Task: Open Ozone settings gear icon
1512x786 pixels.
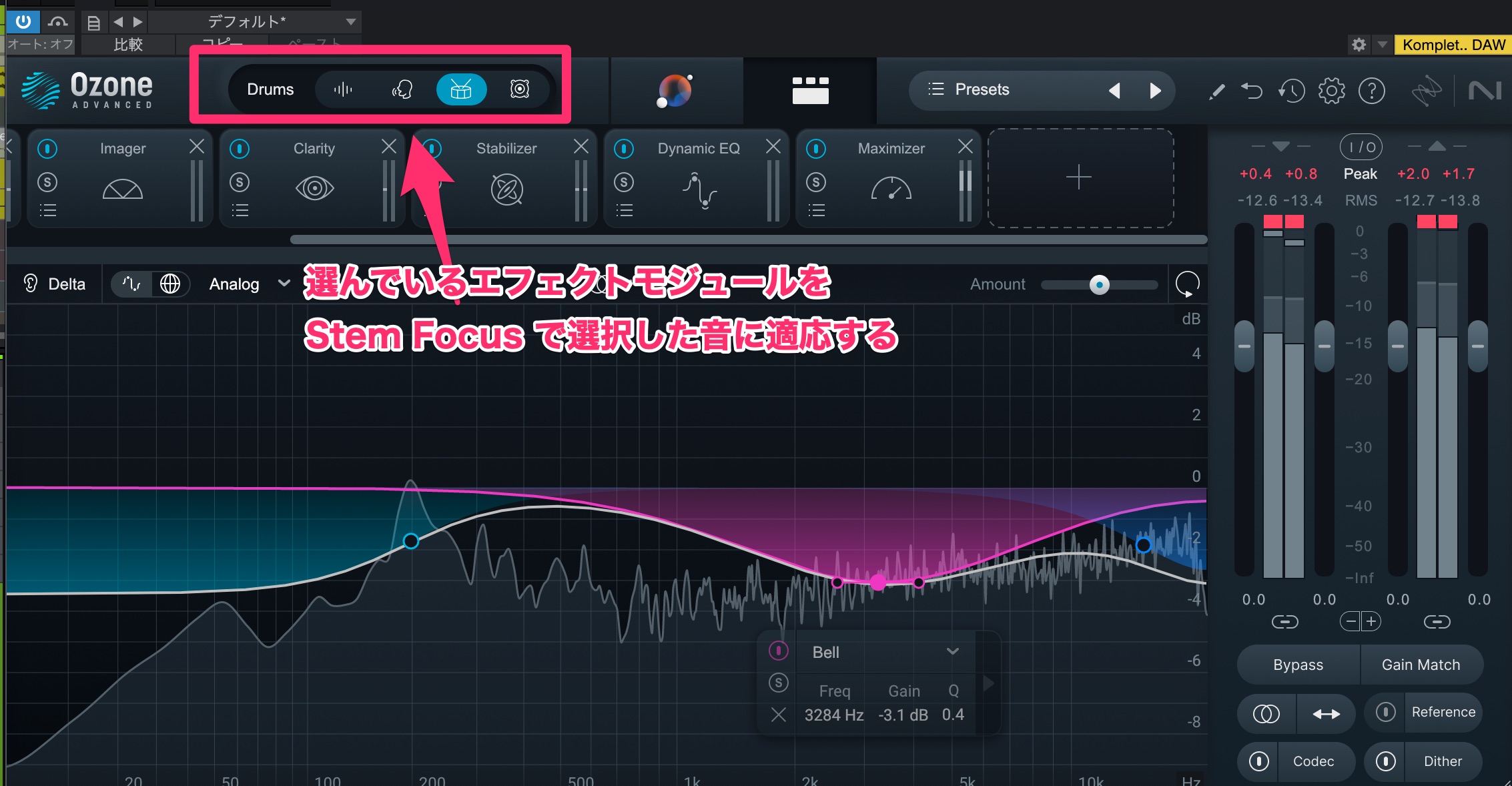Action: tap(1331, 90)
